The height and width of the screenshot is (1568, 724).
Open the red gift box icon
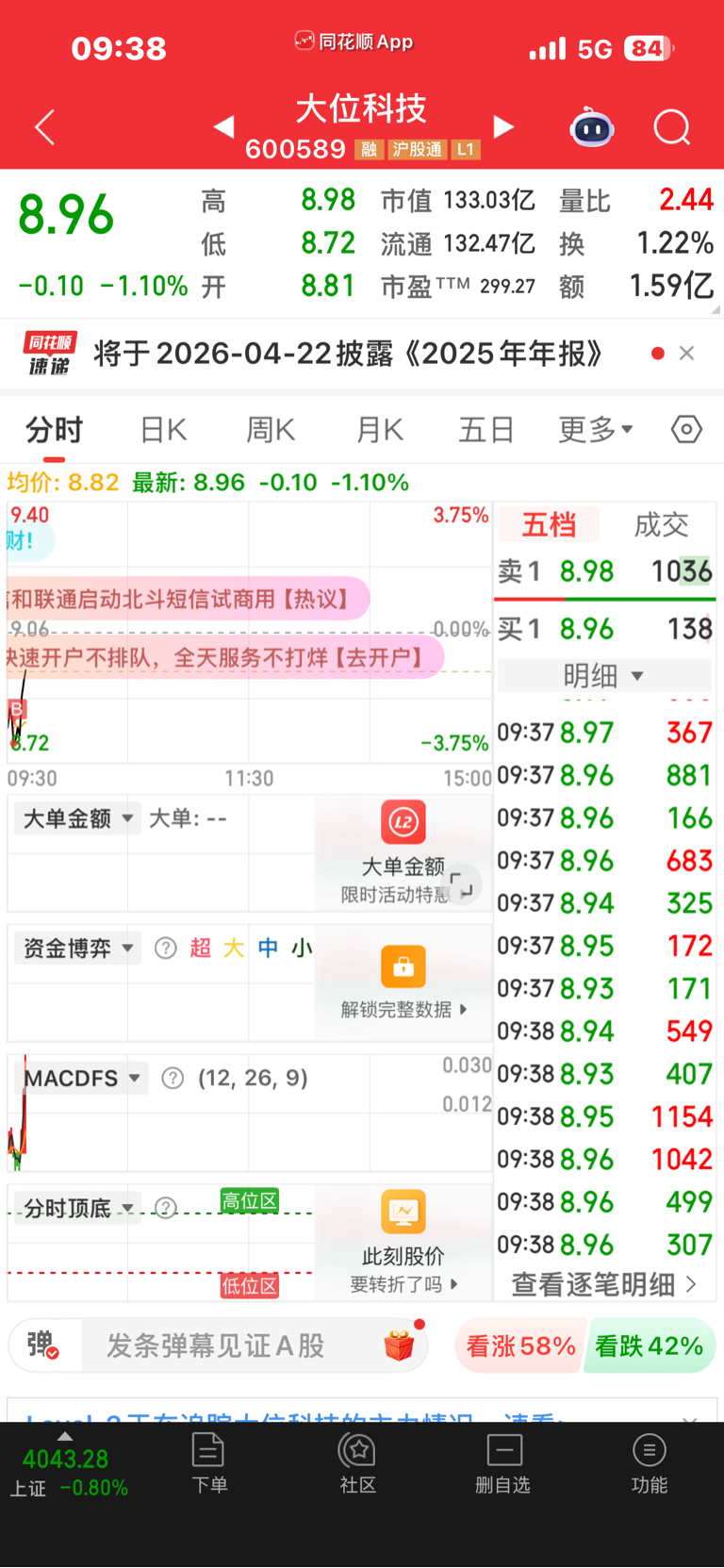click(x=401, y=1344)
